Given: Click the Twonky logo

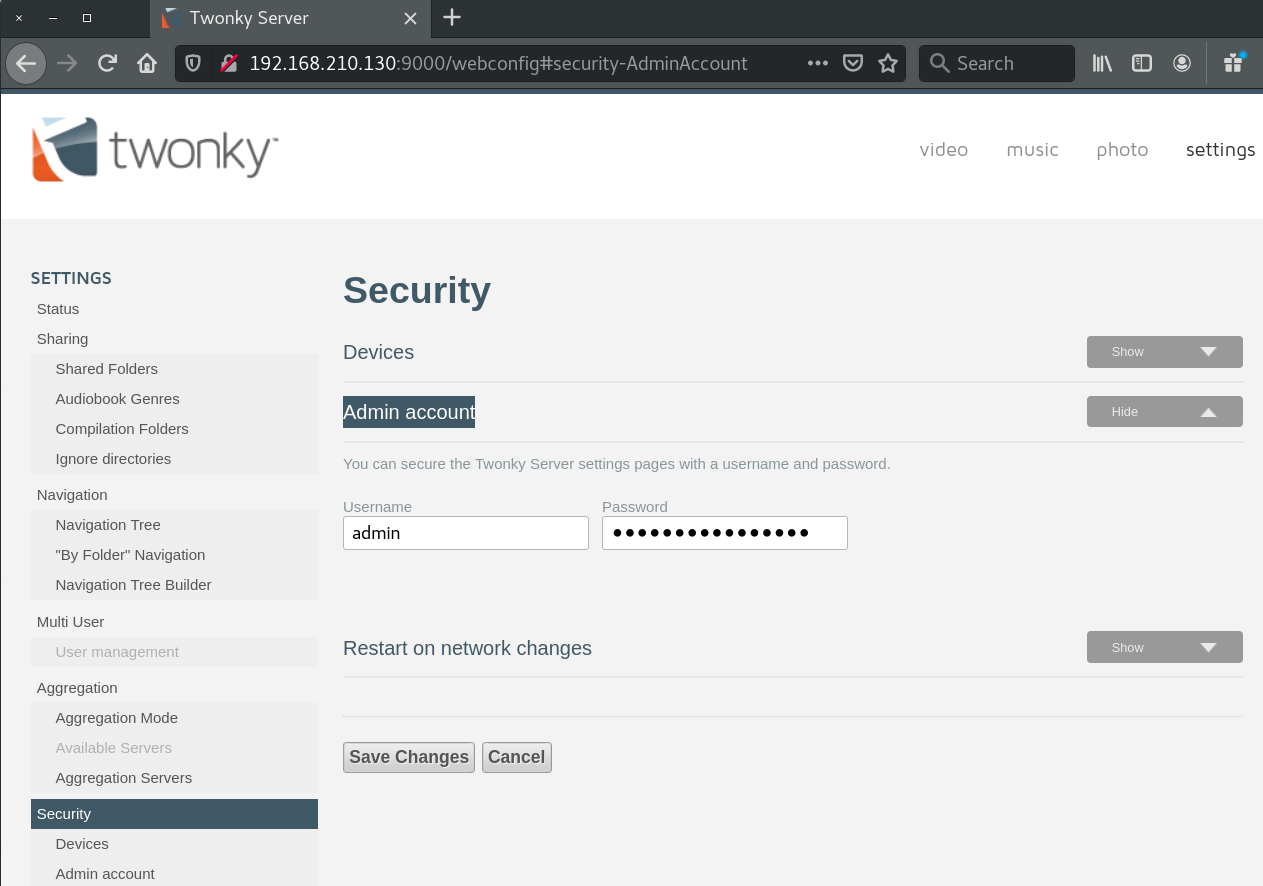Looking at the screenshot, I should [x=155, y=150].
